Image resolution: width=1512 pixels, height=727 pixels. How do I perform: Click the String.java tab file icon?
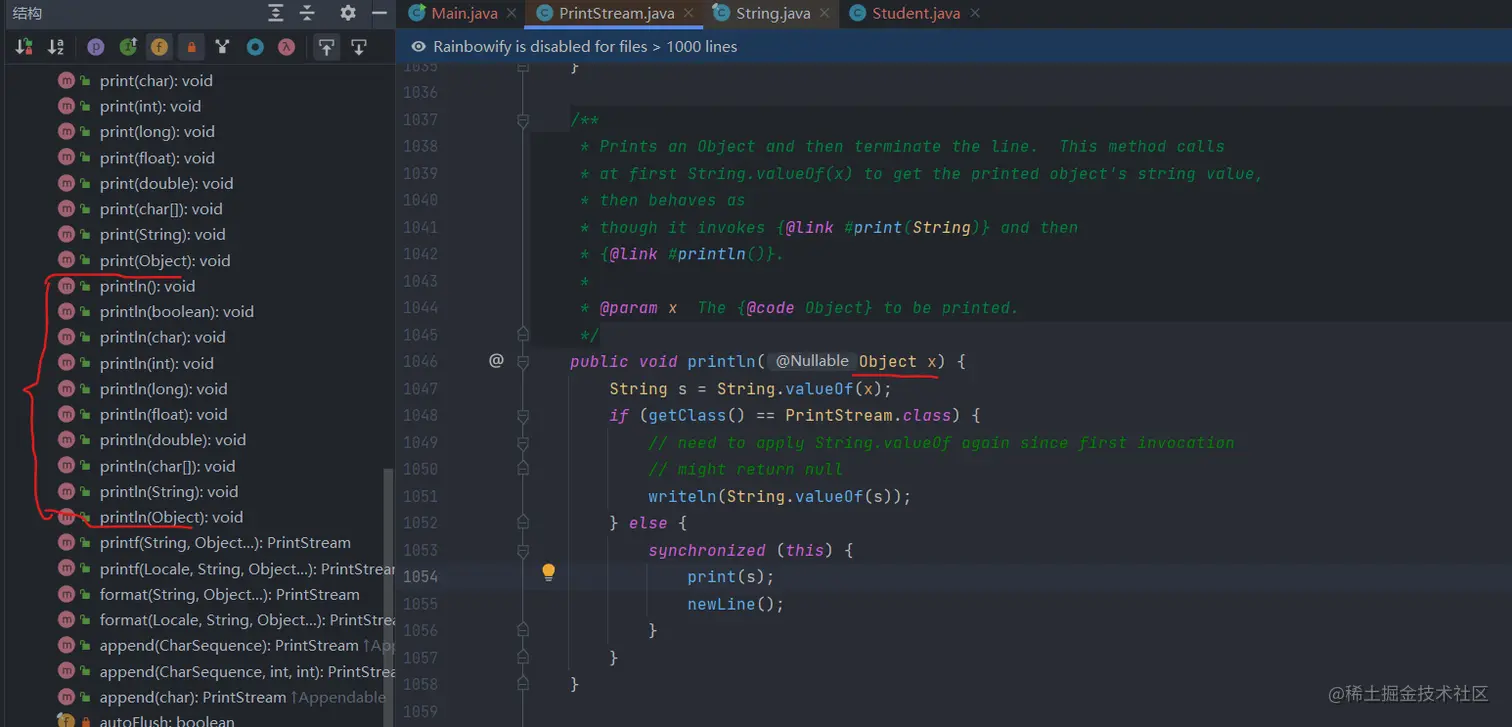tap(721, 13)
